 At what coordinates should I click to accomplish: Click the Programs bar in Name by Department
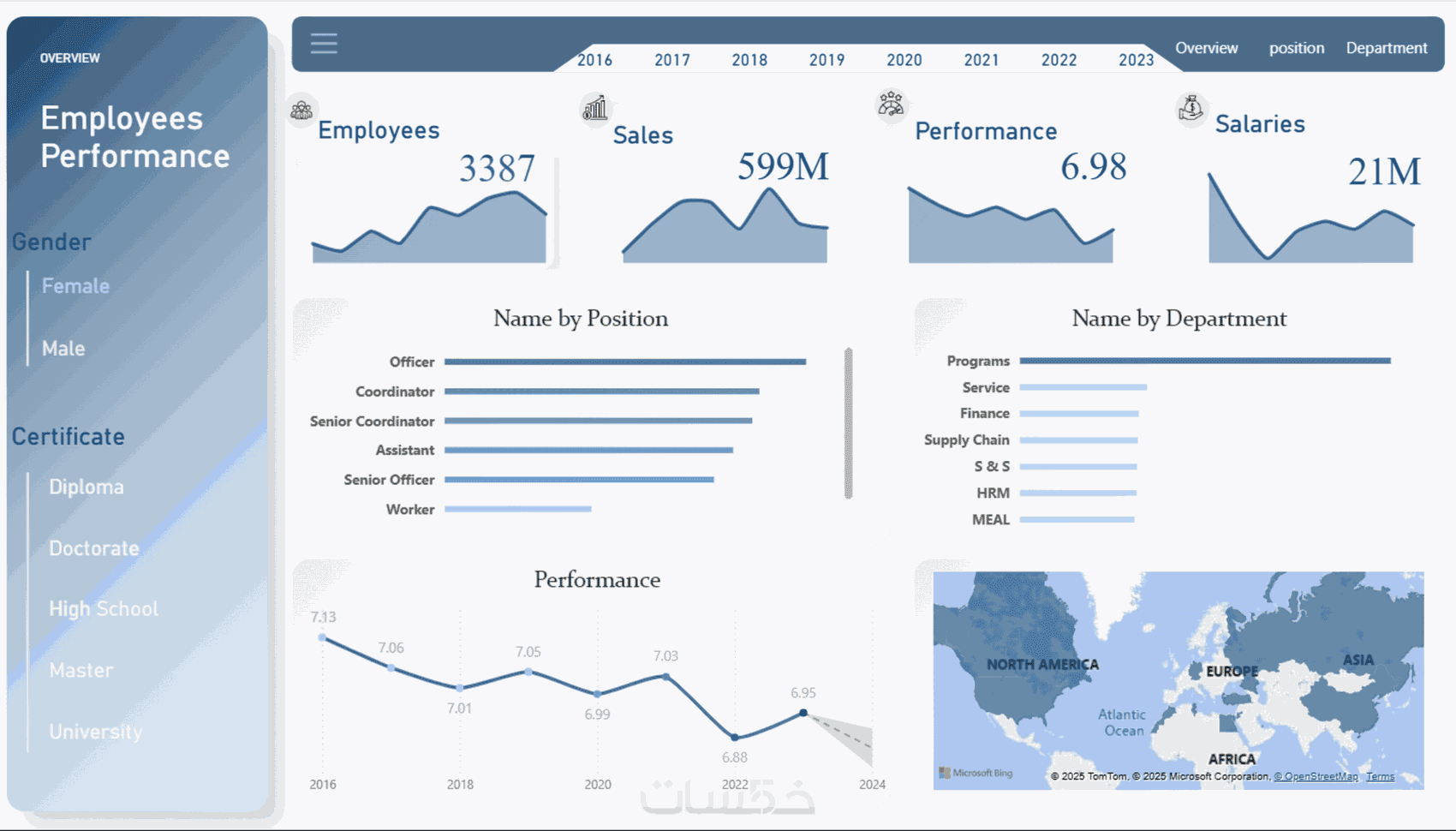1205,361
